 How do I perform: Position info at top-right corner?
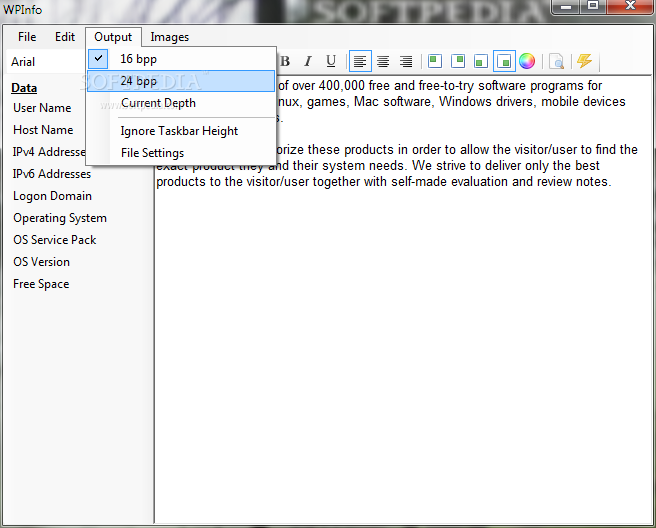(x=458, y=61)
